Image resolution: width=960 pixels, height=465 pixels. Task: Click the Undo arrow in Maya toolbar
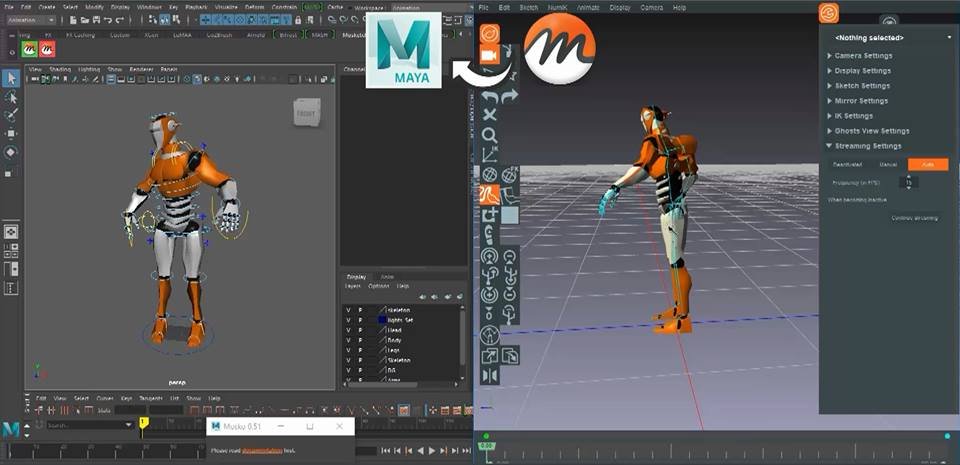pyautogui.click(x=107, y=20)
